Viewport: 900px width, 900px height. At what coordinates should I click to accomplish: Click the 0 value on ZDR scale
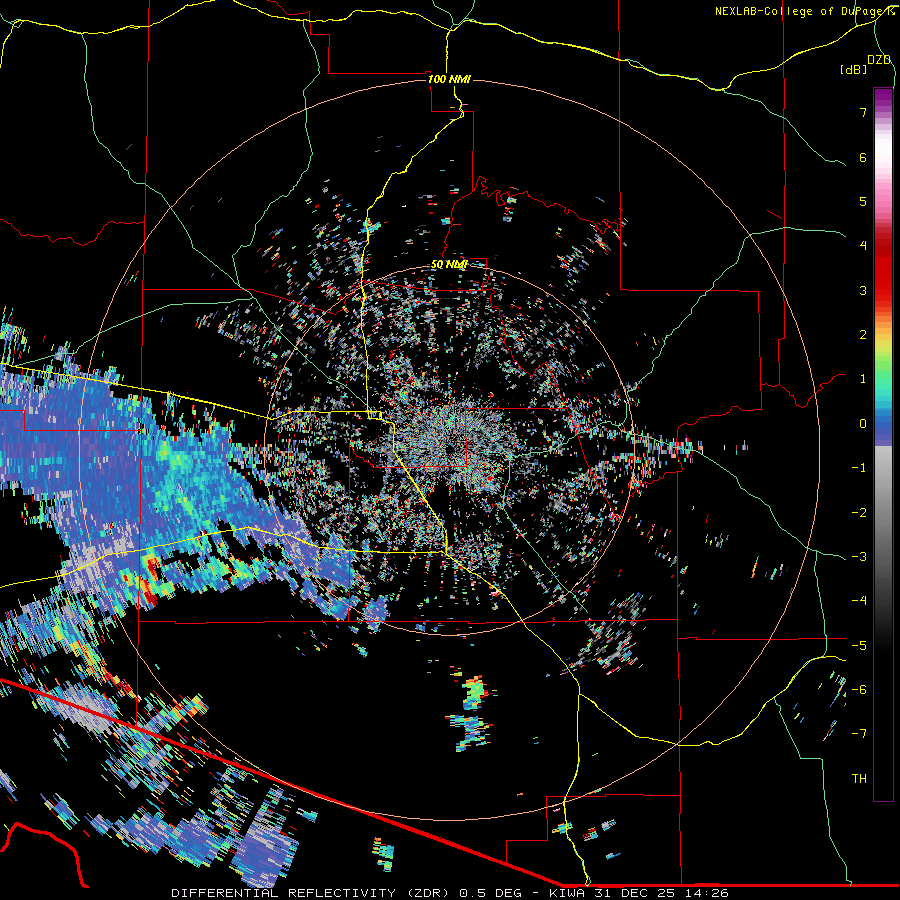point(863,424)
